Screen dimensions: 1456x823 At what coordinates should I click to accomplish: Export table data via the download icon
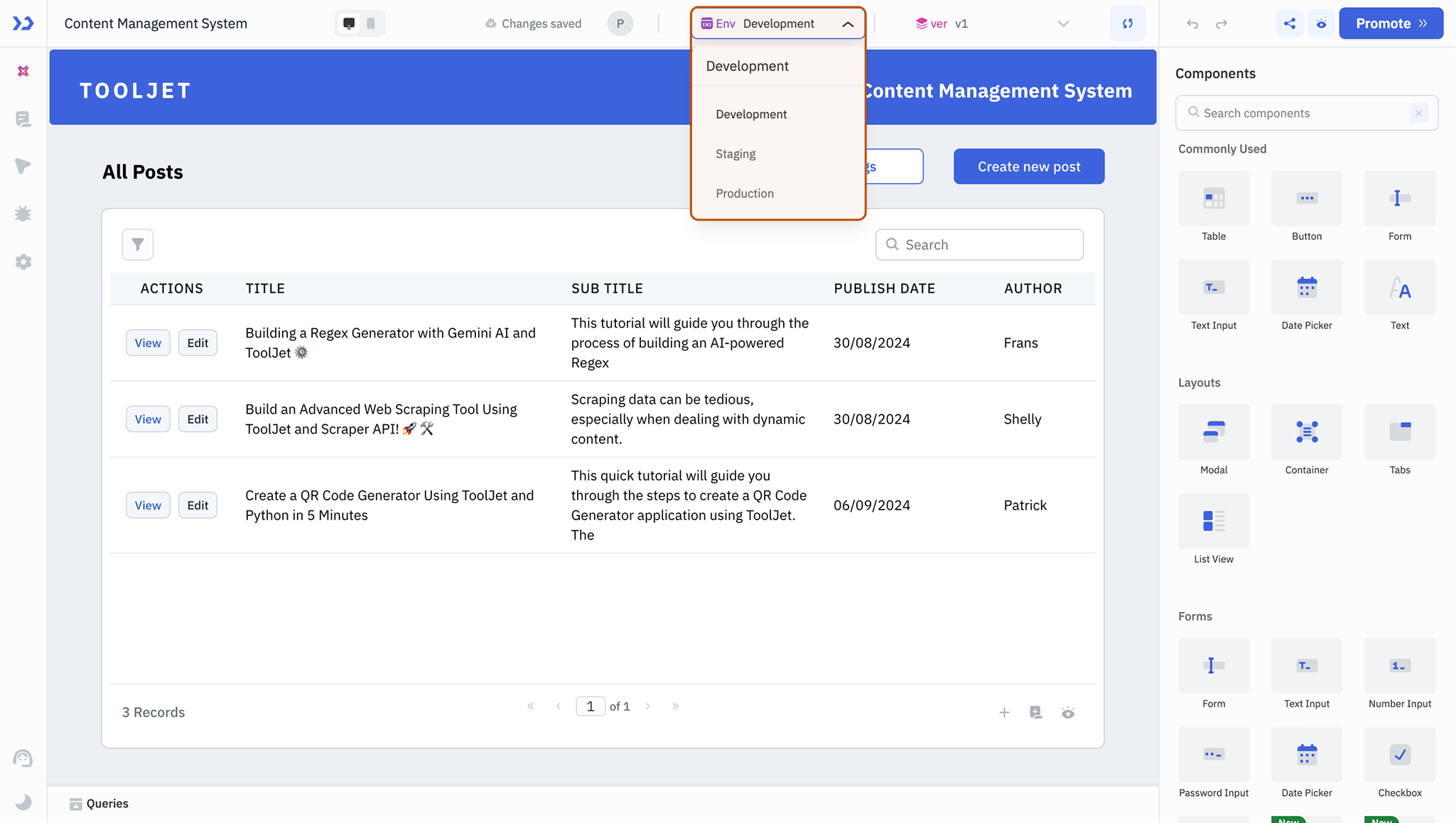[x=1036, y=711]
